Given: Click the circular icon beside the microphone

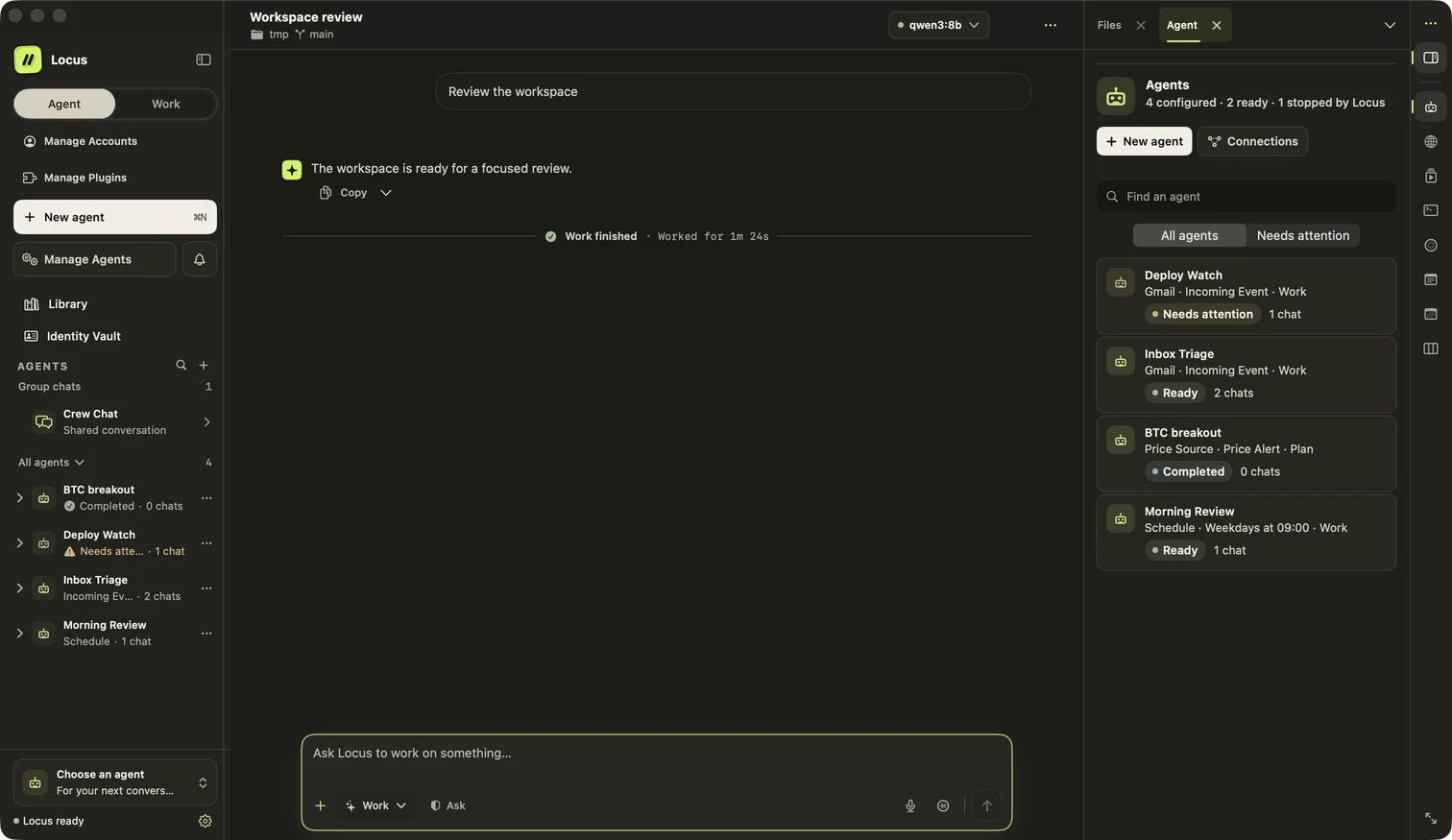Looking at the screenshot, I should point(943,805).
